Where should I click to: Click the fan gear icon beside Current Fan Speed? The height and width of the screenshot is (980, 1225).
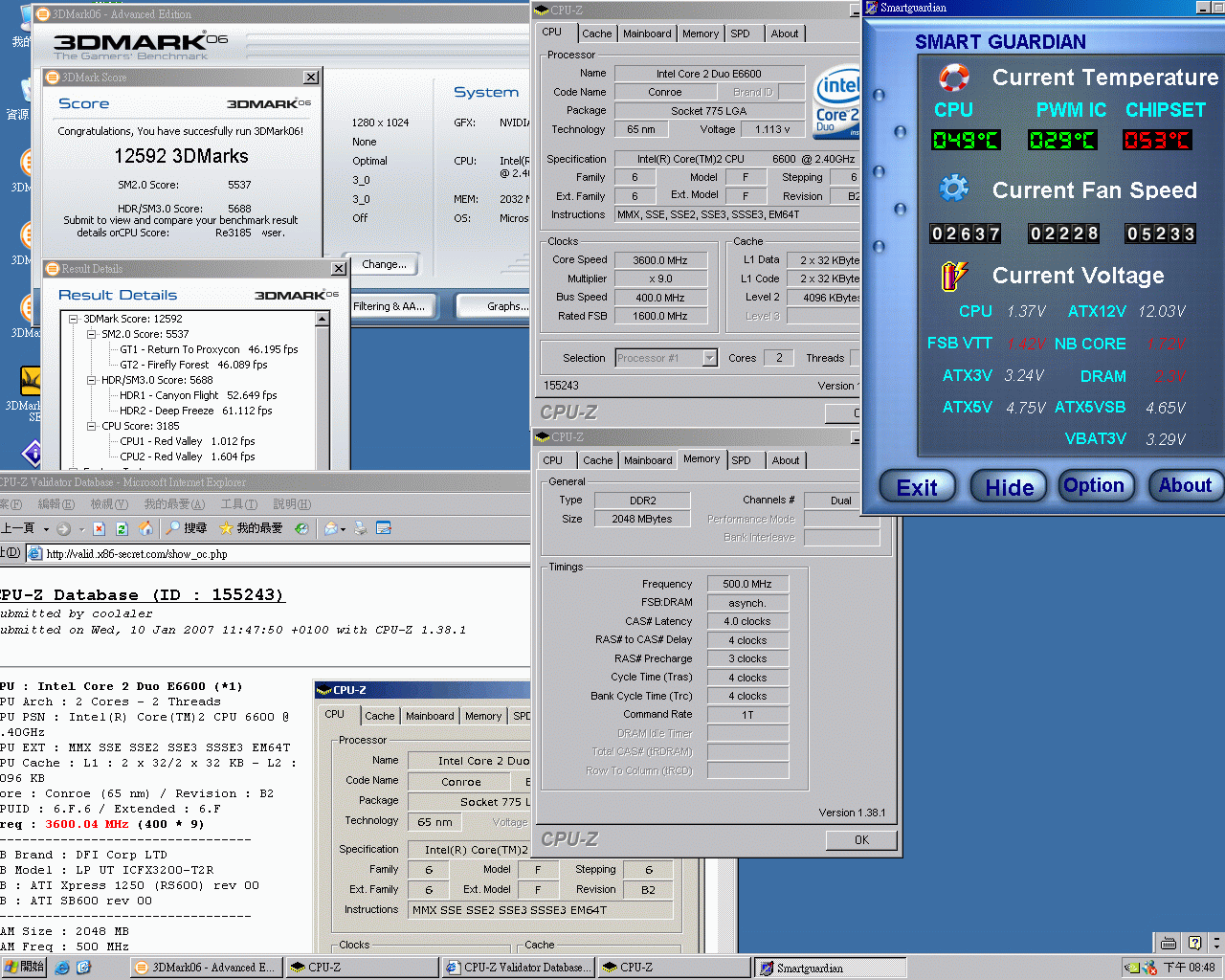point(953,189)
